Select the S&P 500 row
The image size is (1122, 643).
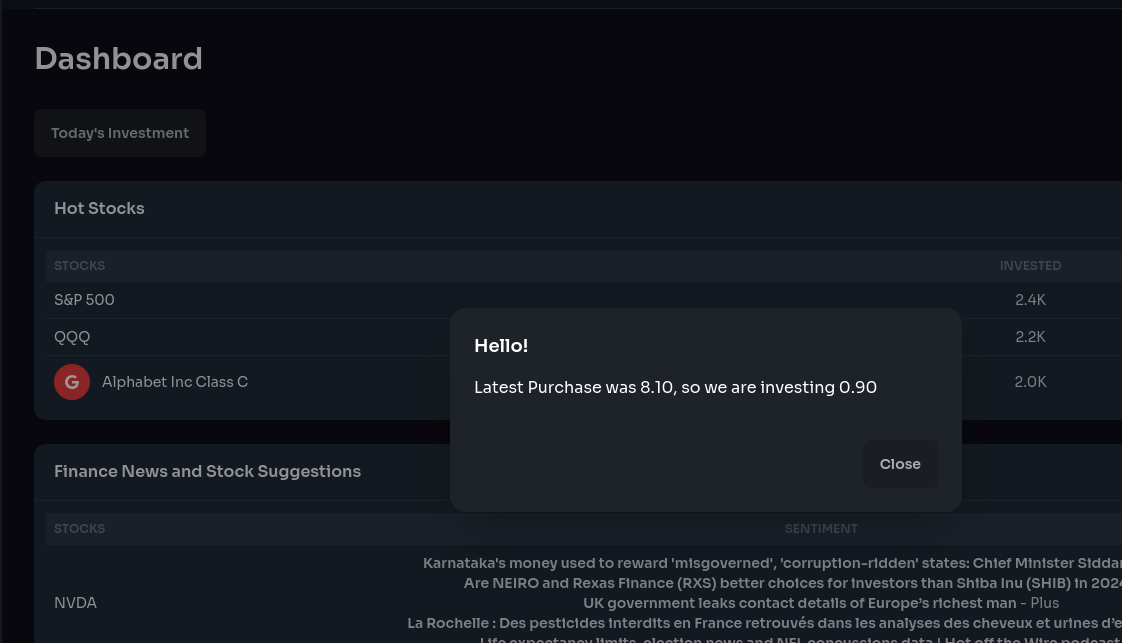pyautogui.click(x=84, y=300)
